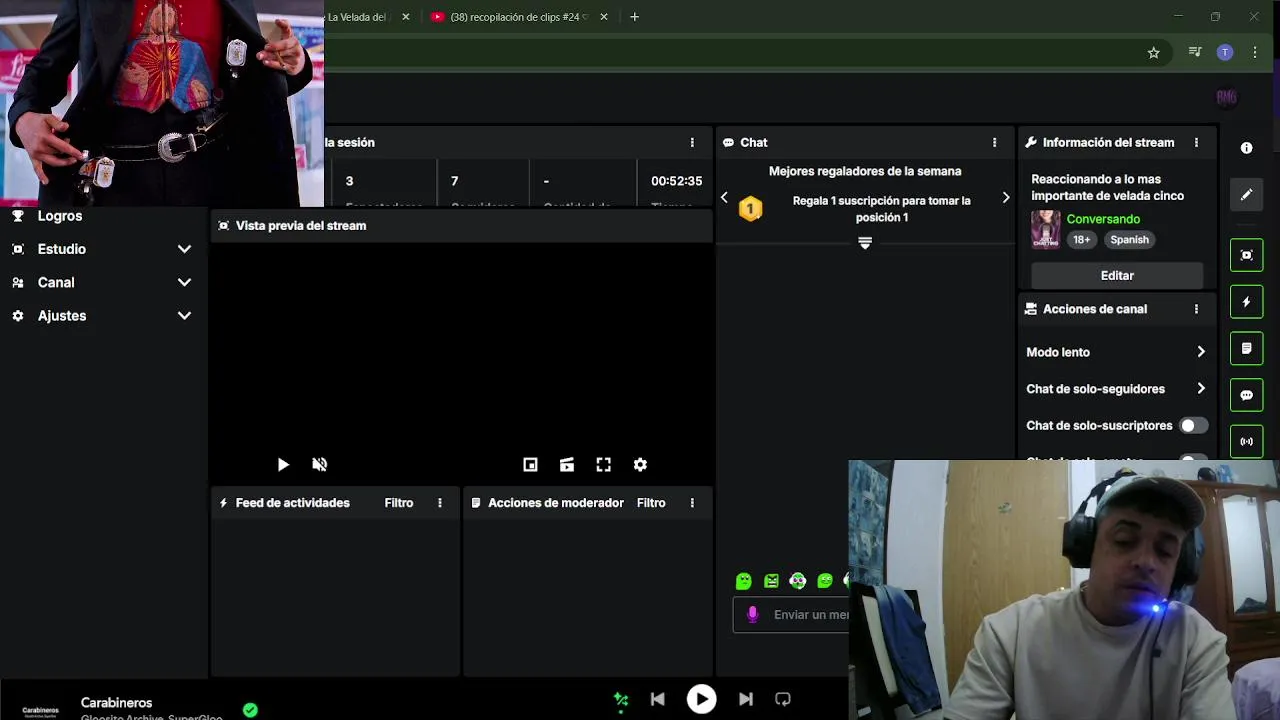Screen dimensions: 1280x720
Task: Select the green angry face emote
Action: tap(771, 581)
